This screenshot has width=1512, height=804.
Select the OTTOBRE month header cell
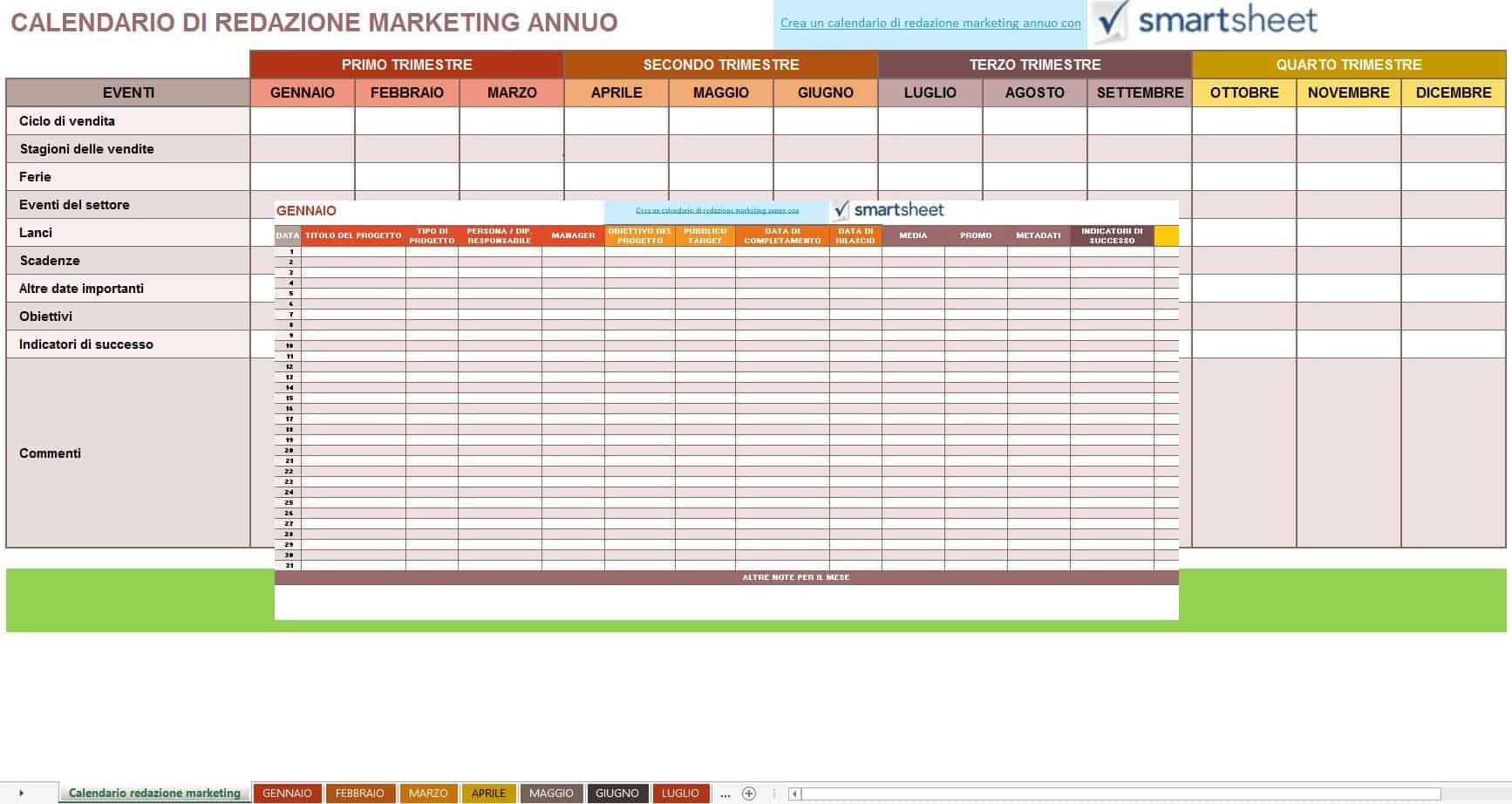(1244, 92)
